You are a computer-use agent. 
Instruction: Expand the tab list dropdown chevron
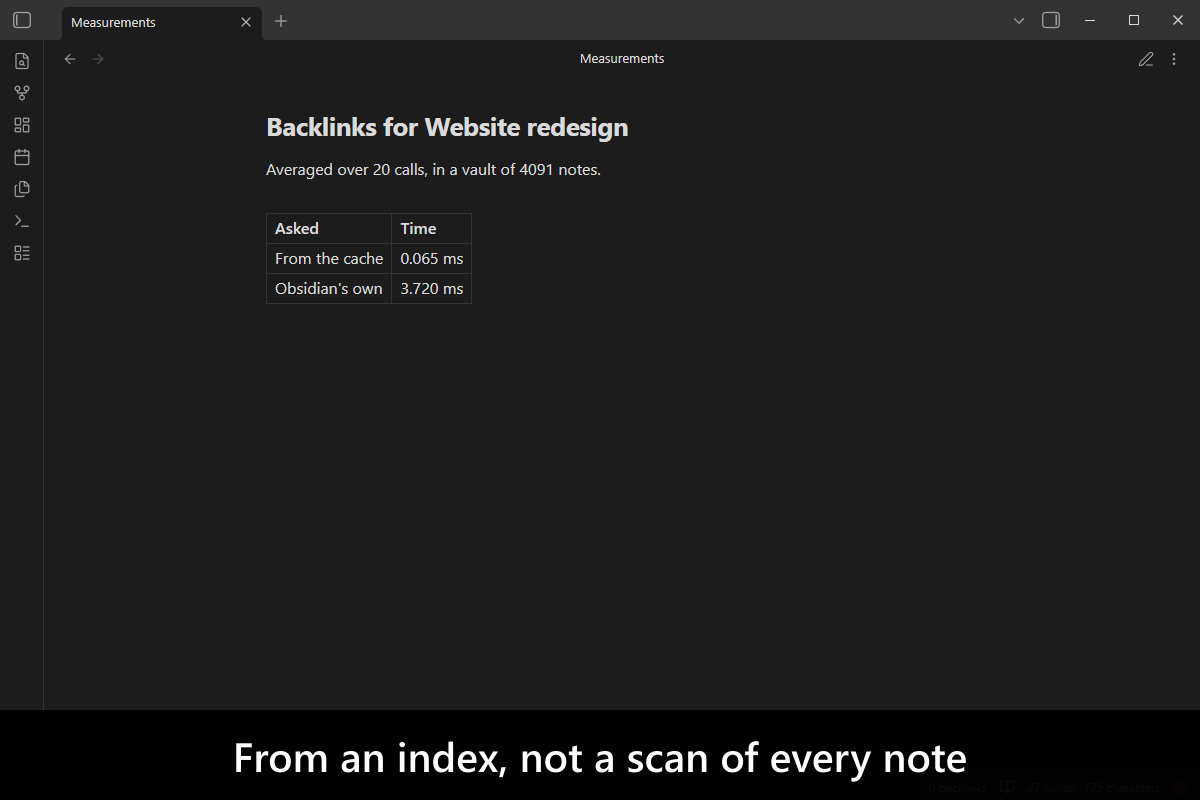coord(1019,20)
